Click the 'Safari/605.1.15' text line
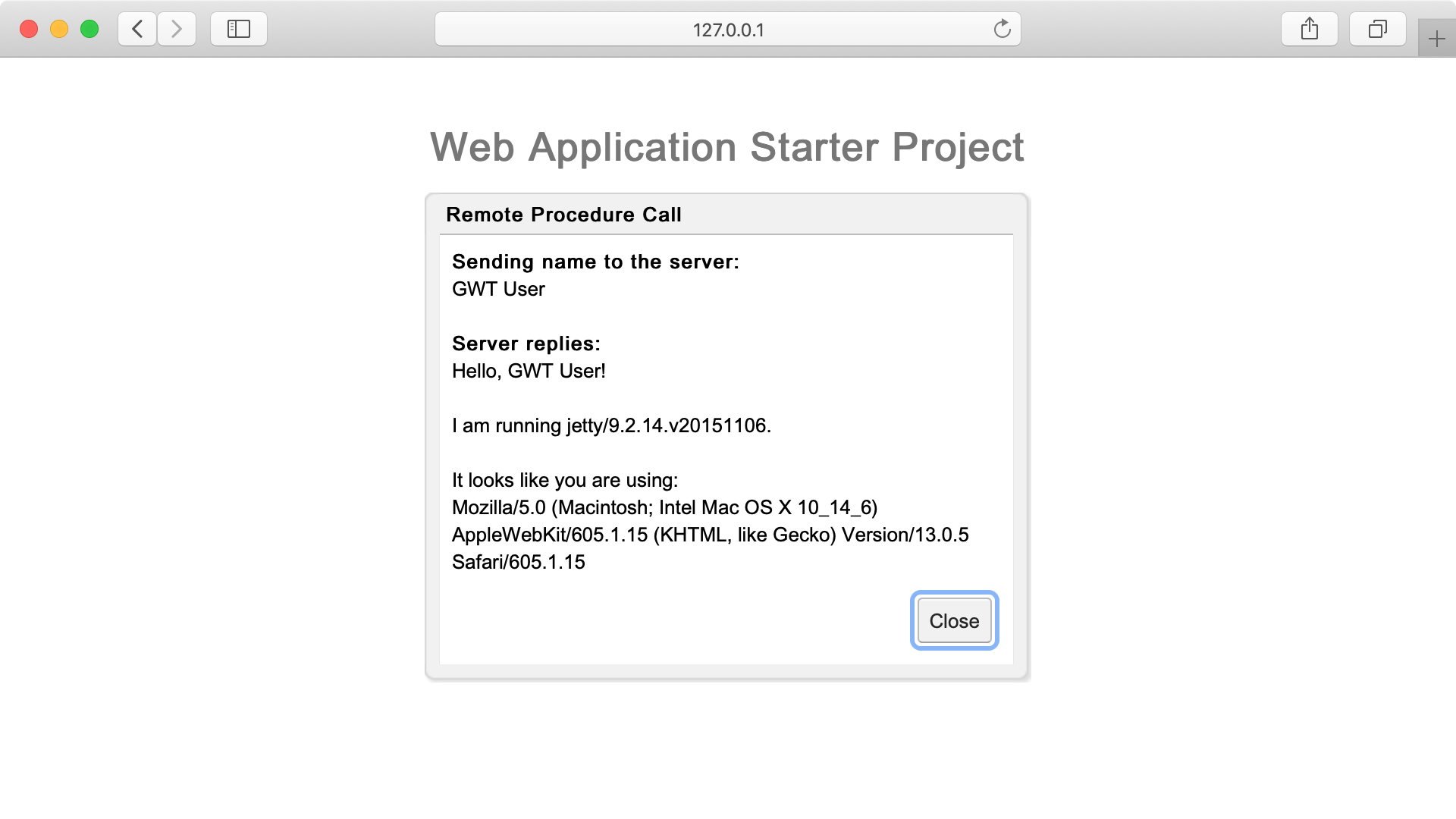This screenshot has width=1456, height=819. tap(519, 562)
